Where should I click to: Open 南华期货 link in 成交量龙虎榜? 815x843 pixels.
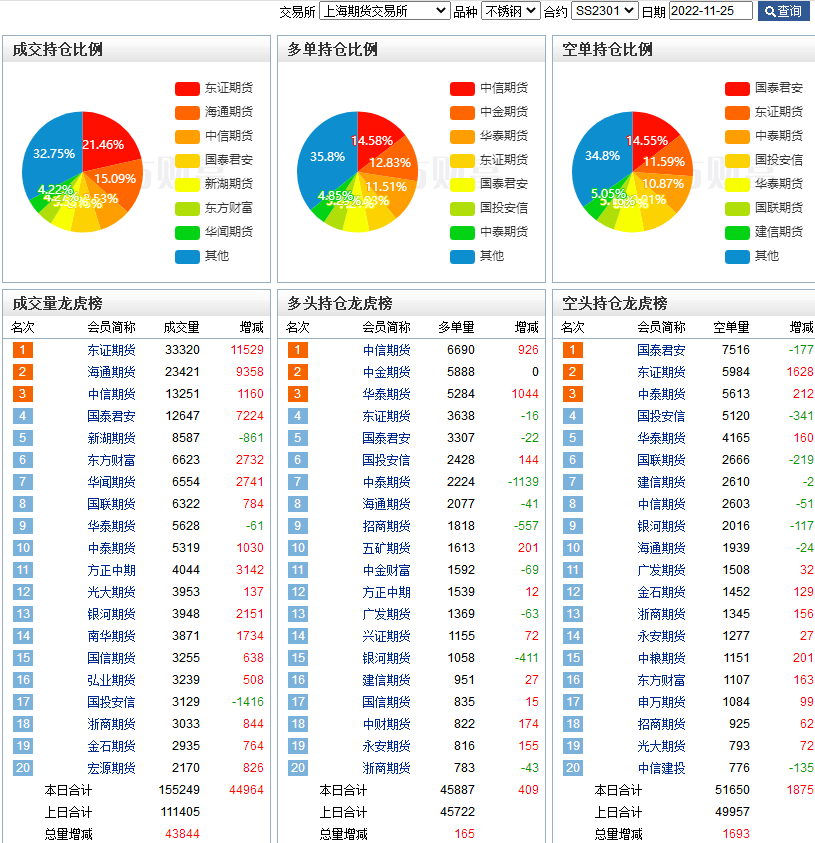click(111, 636)
